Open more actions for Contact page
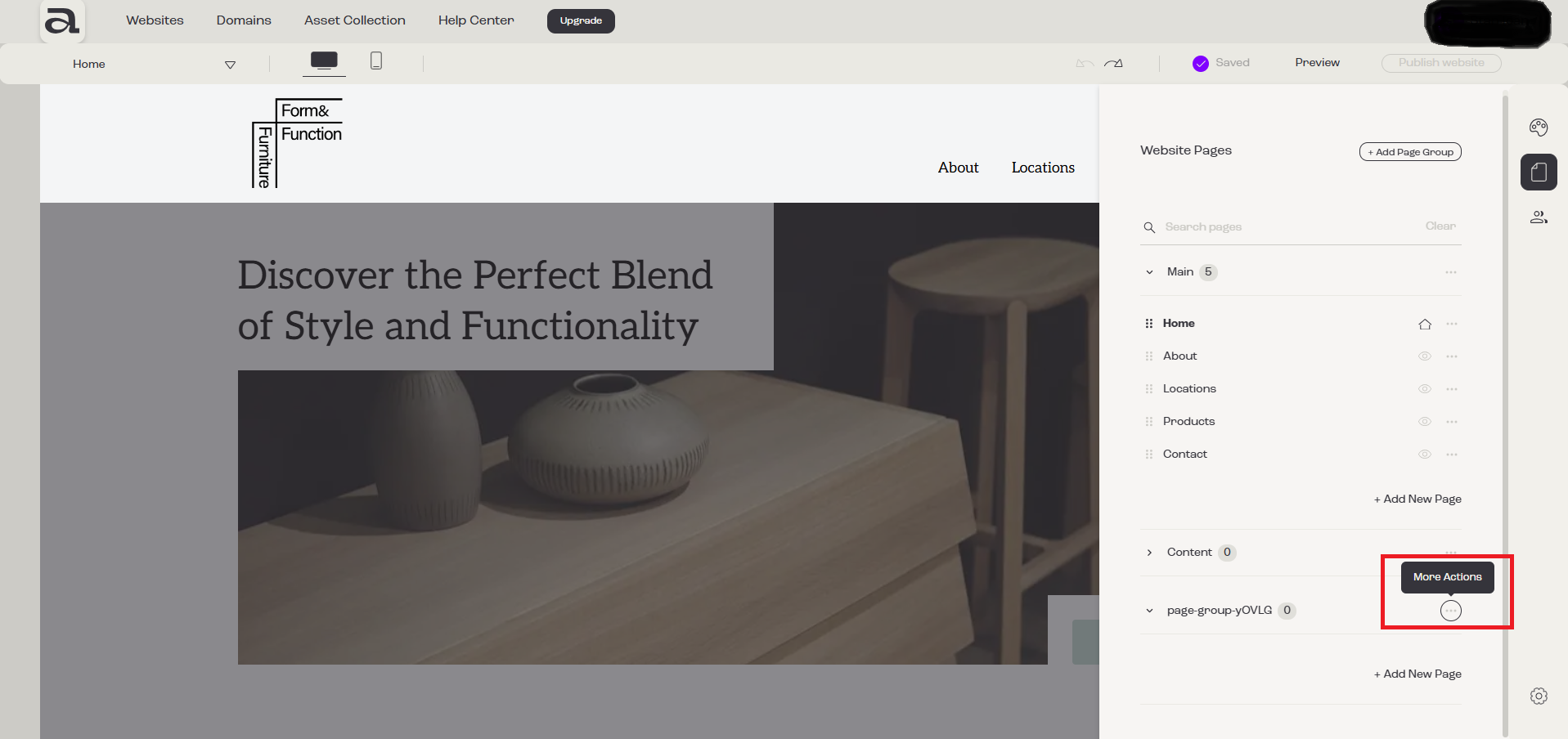 click(x=1452, y=455)
